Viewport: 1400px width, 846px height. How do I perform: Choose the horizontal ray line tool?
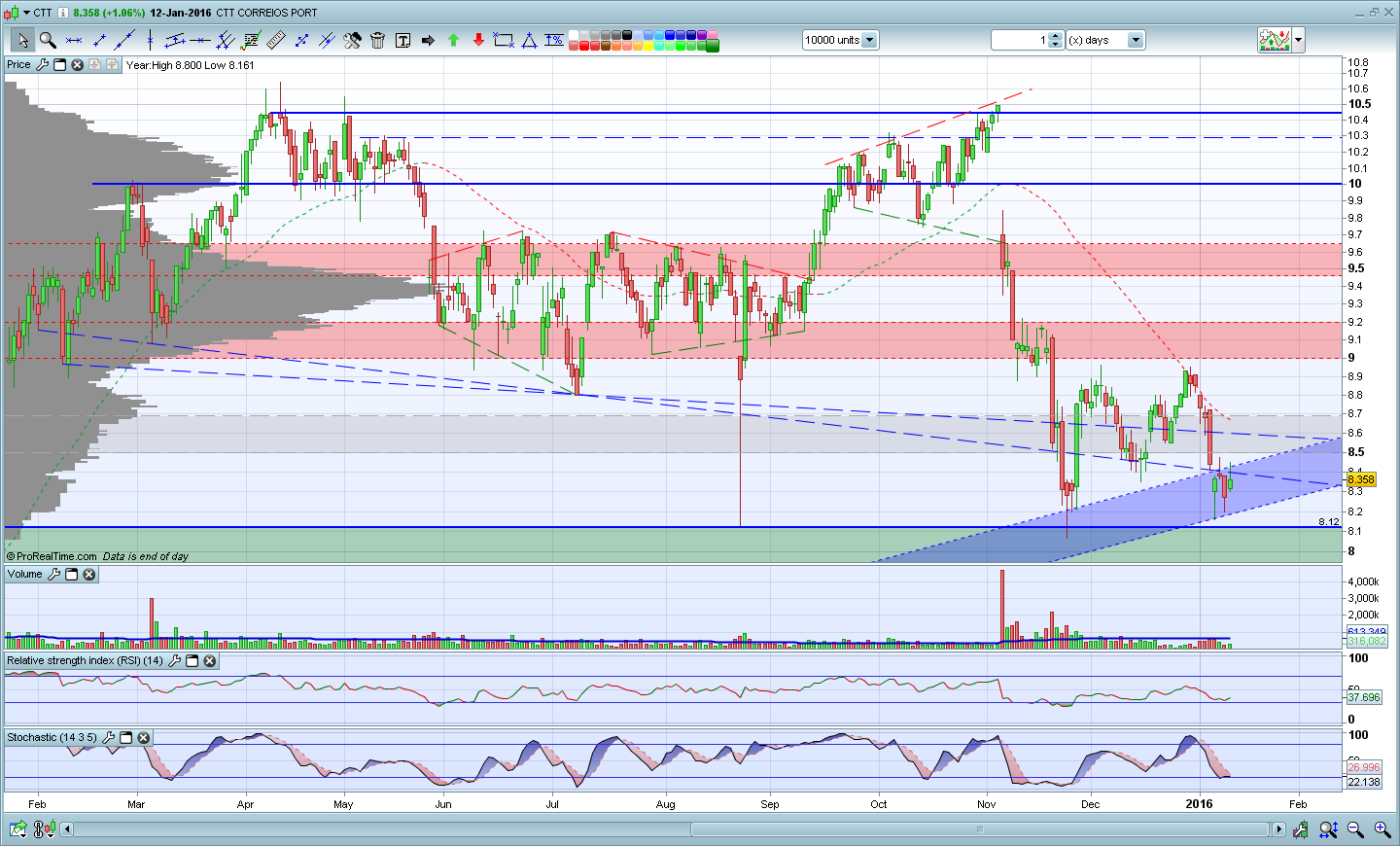200,40
